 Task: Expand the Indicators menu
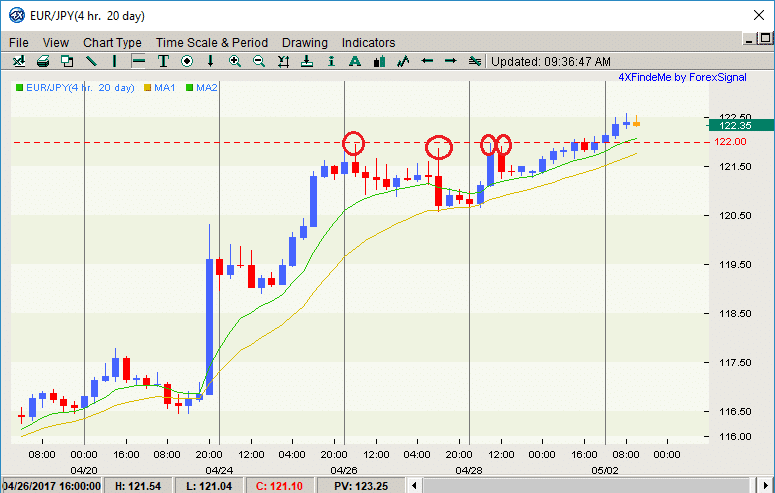pos(368,43)
